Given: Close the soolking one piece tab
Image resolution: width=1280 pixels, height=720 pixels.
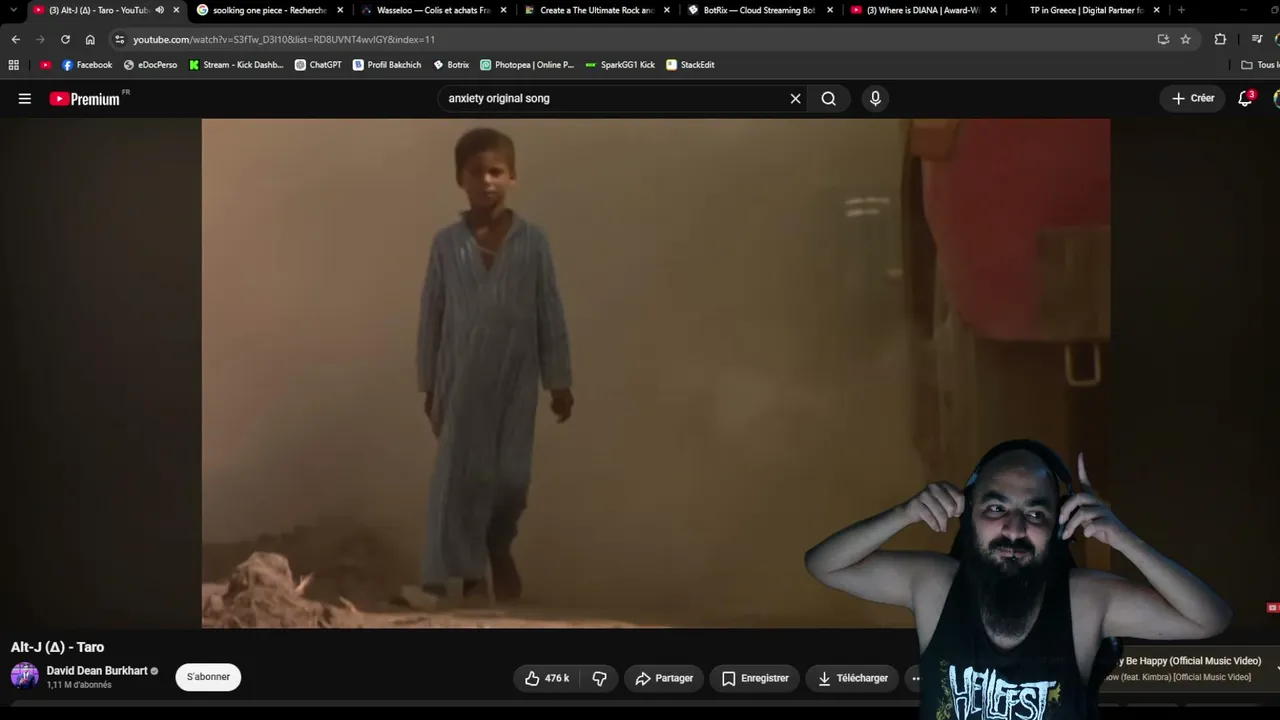Looking at the screenshot, I should pos(340,10).
